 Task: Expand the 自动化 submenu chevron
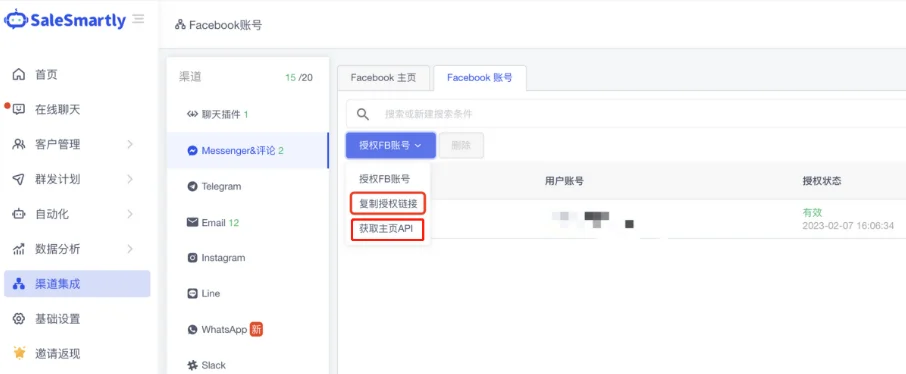[130, 214]
